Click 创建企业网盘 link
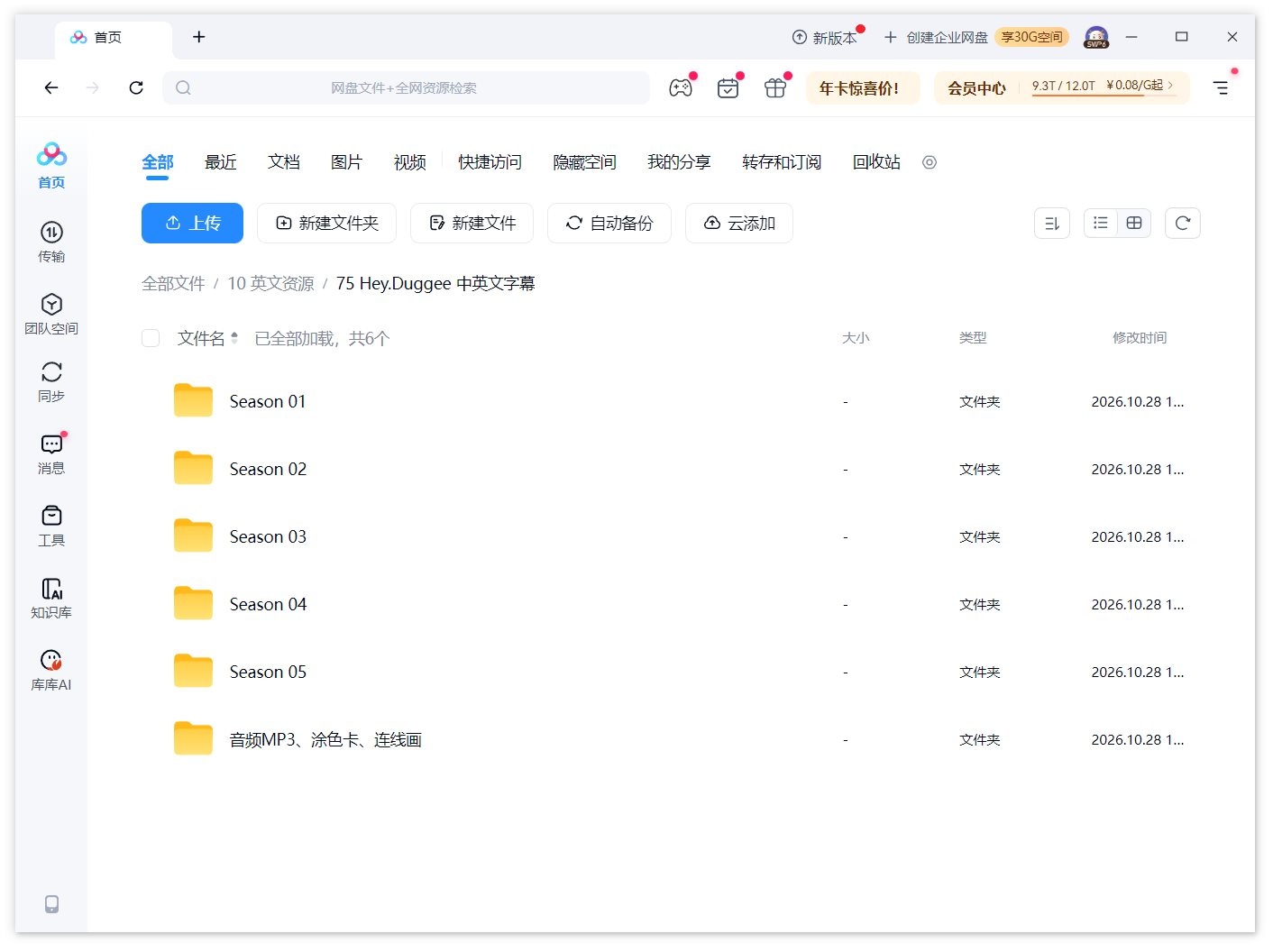 [x=936, y=37]
